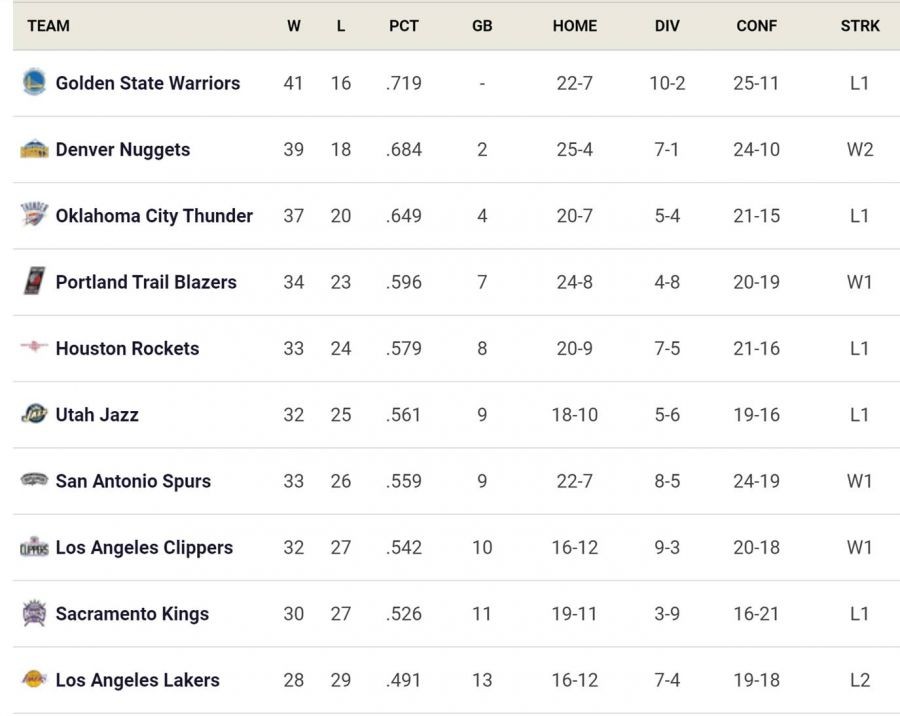Open the Denver Nuggets team link
Screen dimensions: 900x716
tap(122, 149)
